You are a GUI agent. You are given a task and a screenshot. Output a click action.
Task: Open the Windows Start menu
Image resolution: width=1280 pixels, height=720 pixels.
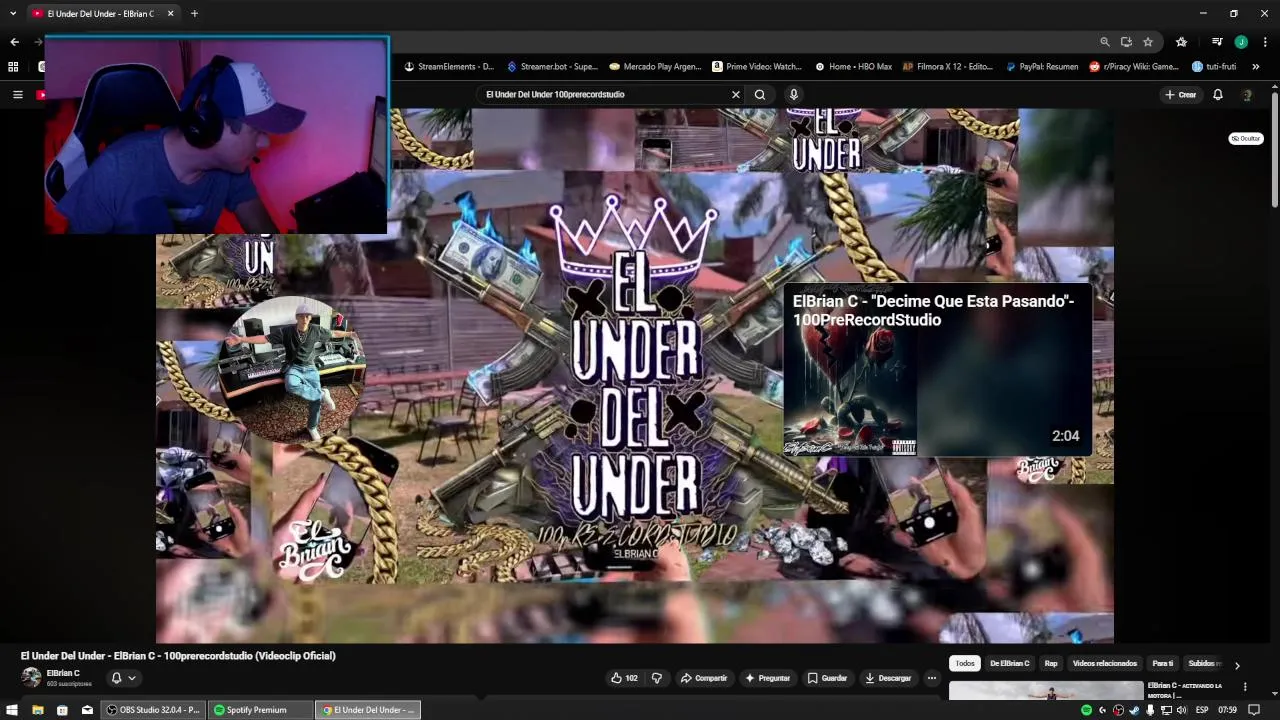[12, 710]
